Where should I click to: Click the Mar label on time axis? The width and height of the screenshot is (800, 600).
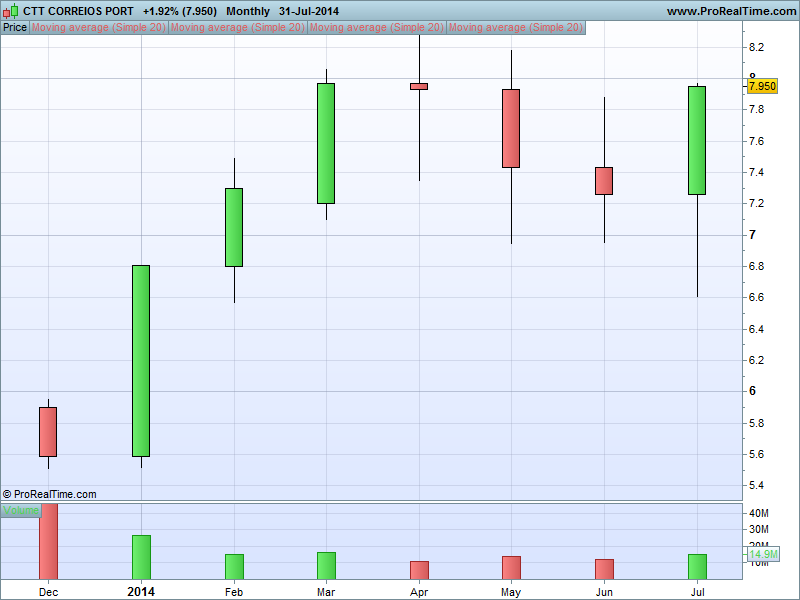click(326, 592)
